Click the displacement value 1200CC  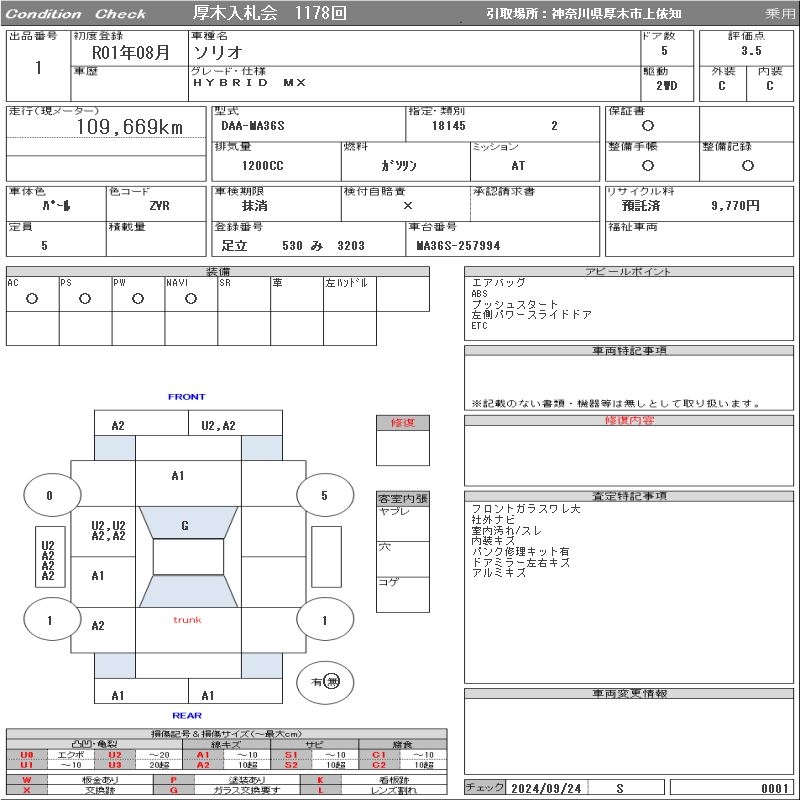[262, 166]
